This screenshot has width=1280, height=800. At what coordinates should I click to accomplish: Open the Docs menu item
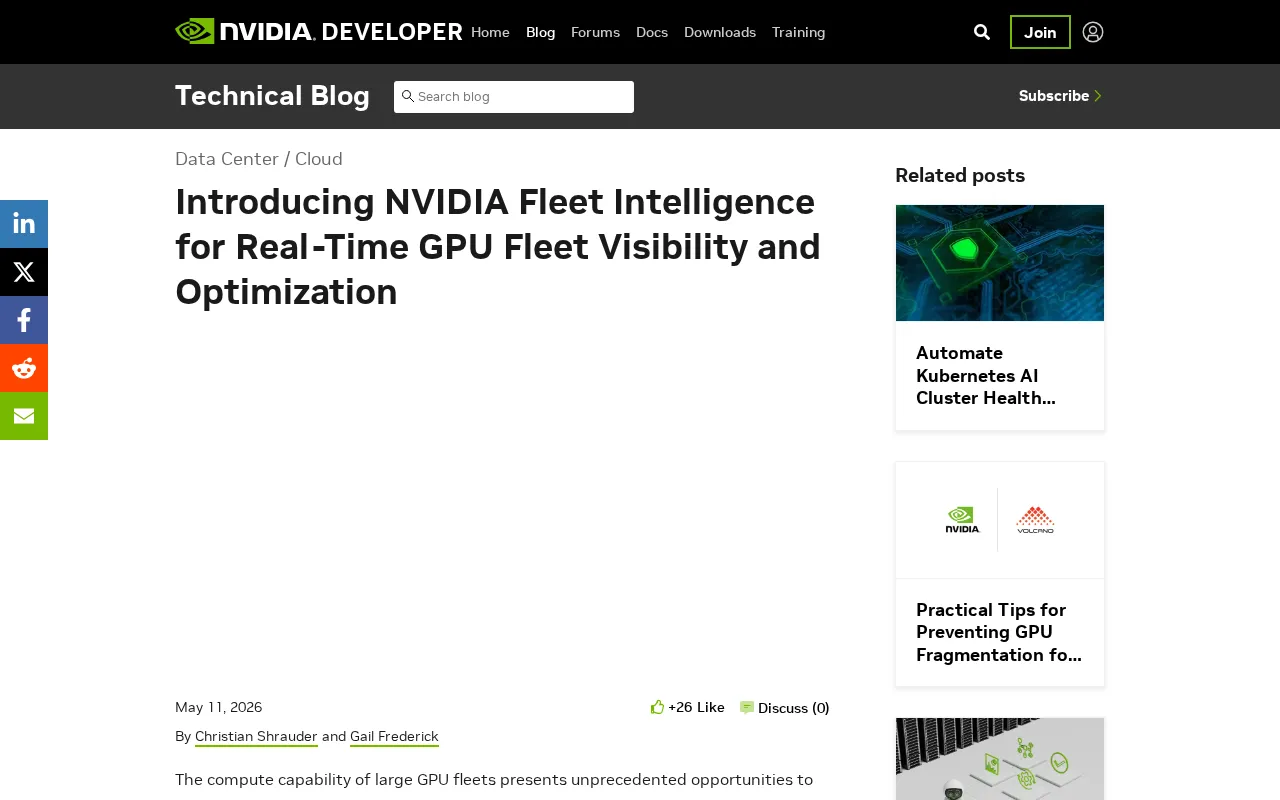pyautogui.click(x=652, y=32)
